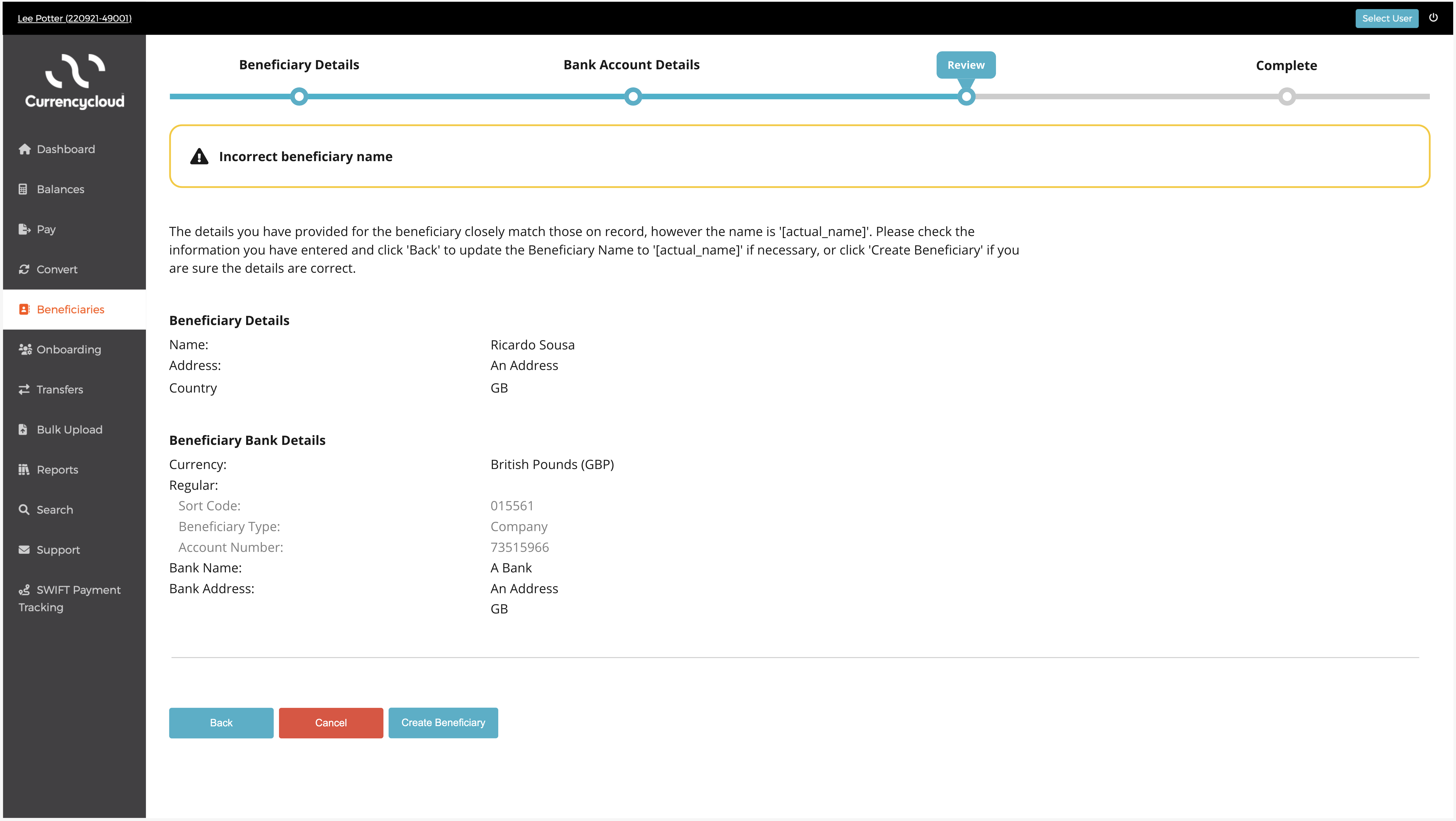Open the Support page
The image size is (1456, 821).
click(x=74, y=550)
